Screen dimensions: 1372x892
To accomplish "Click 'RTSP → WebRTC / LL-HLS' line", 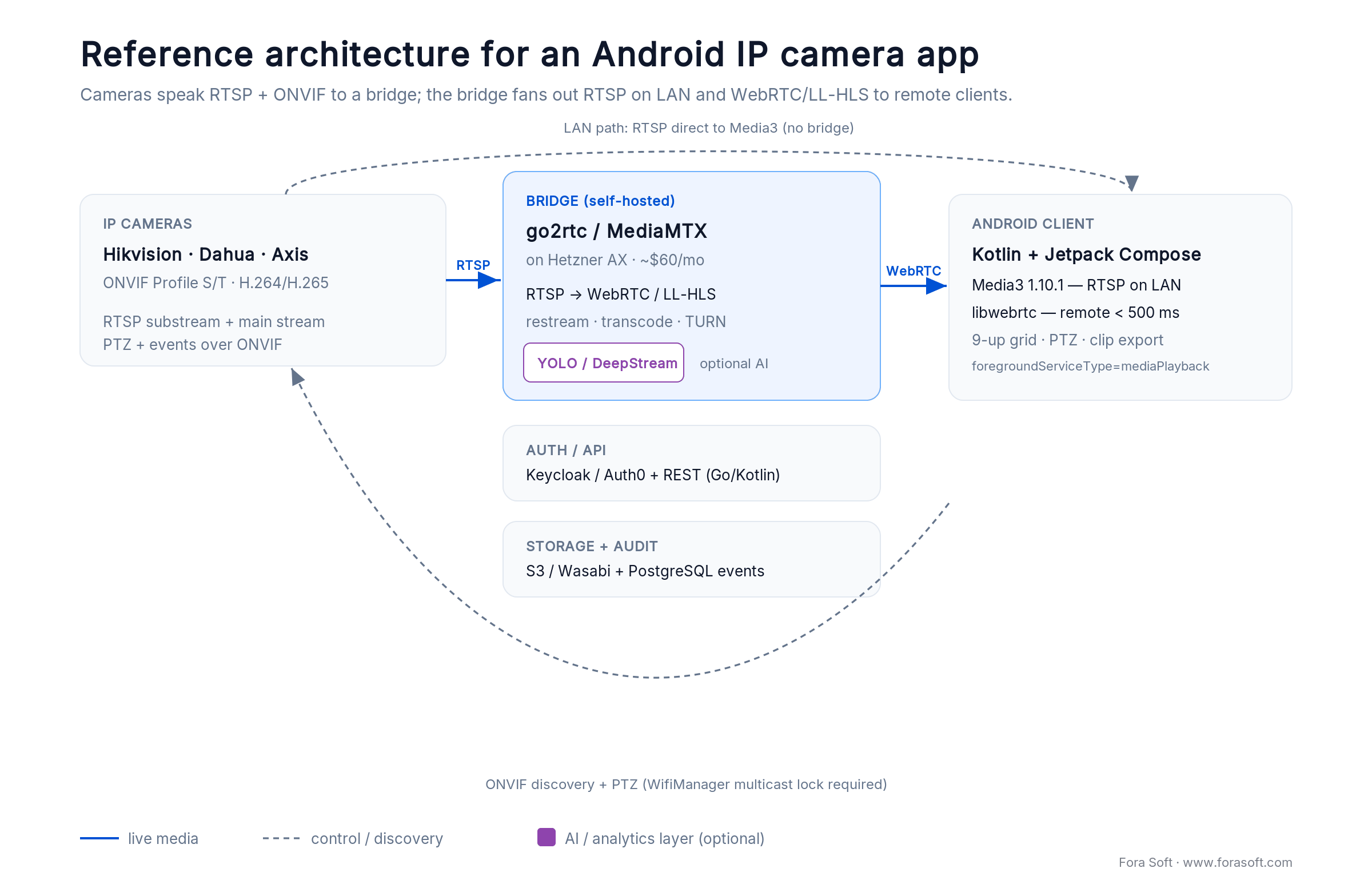I will 621,294.
